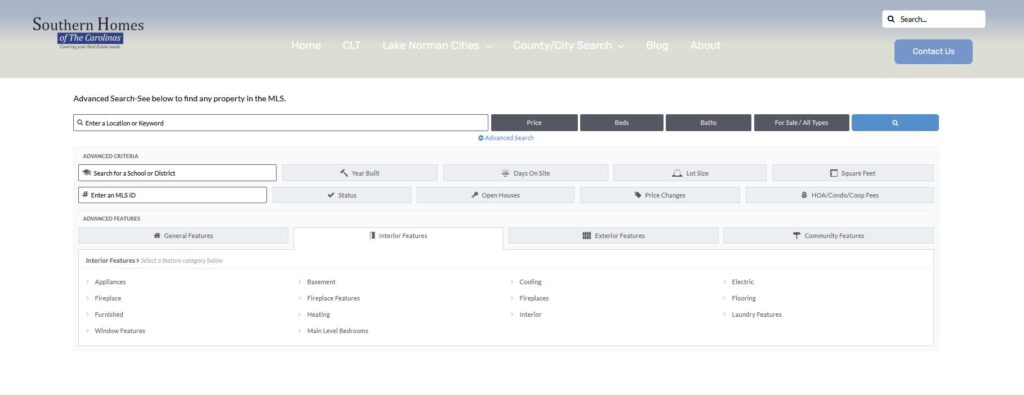Open the Price filter dropdown
This screenshot has height=395, width=1024.
coord(534,123)
